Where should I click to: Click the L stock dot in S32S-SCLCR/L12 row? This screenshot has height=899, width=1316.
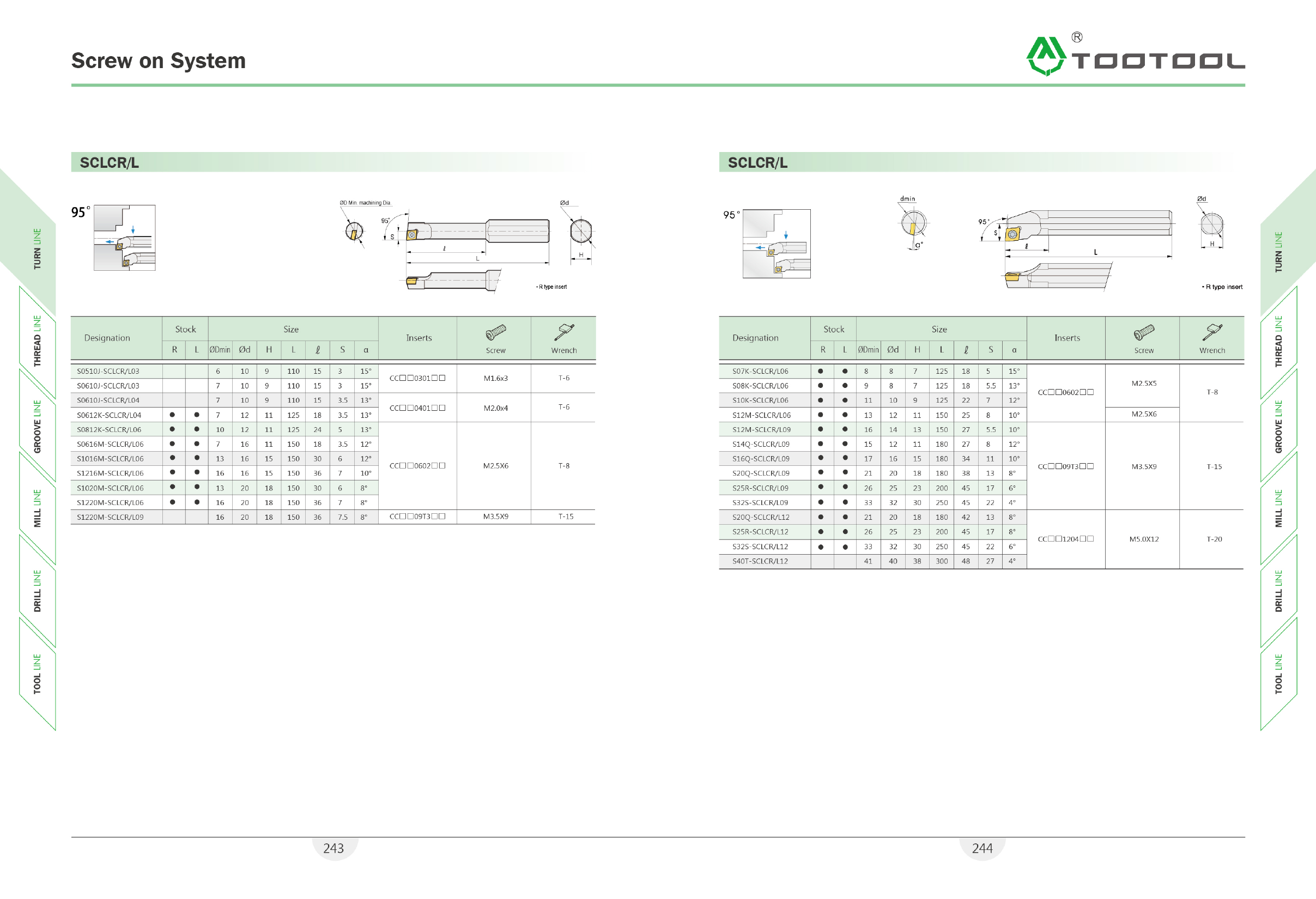[x=845, y=547]
